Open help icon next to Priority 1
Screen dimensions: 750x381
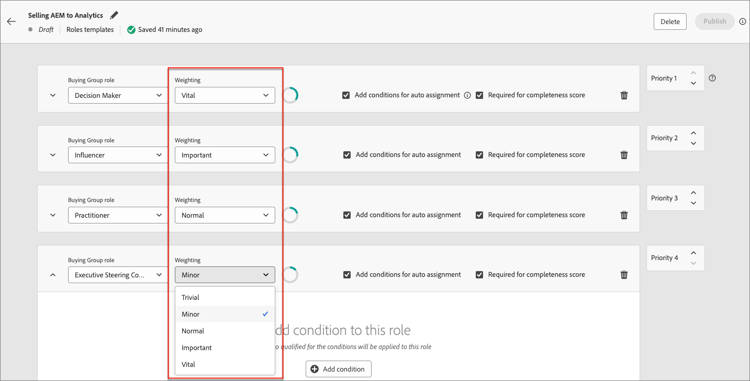pos(712,78)
